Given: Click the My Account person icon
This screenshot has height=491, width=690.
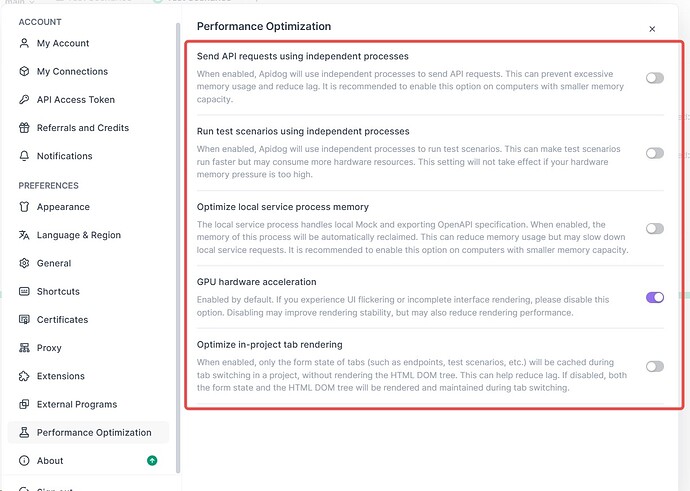Looking at the screenshot, I should coord(24,44).
